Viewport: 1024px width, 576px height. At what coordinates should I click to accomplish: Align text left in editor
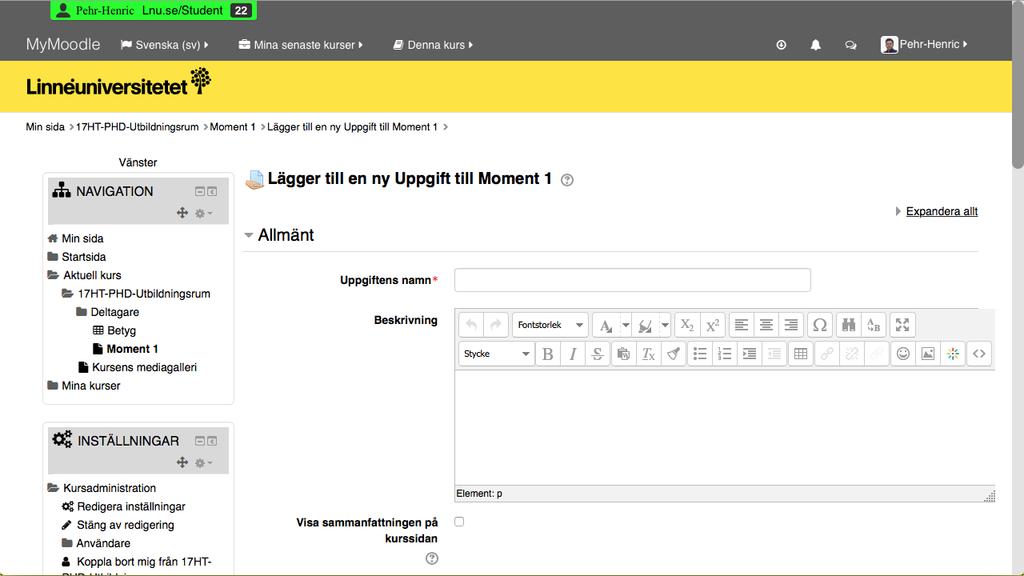pyautogui.click(x=741, y=325)
